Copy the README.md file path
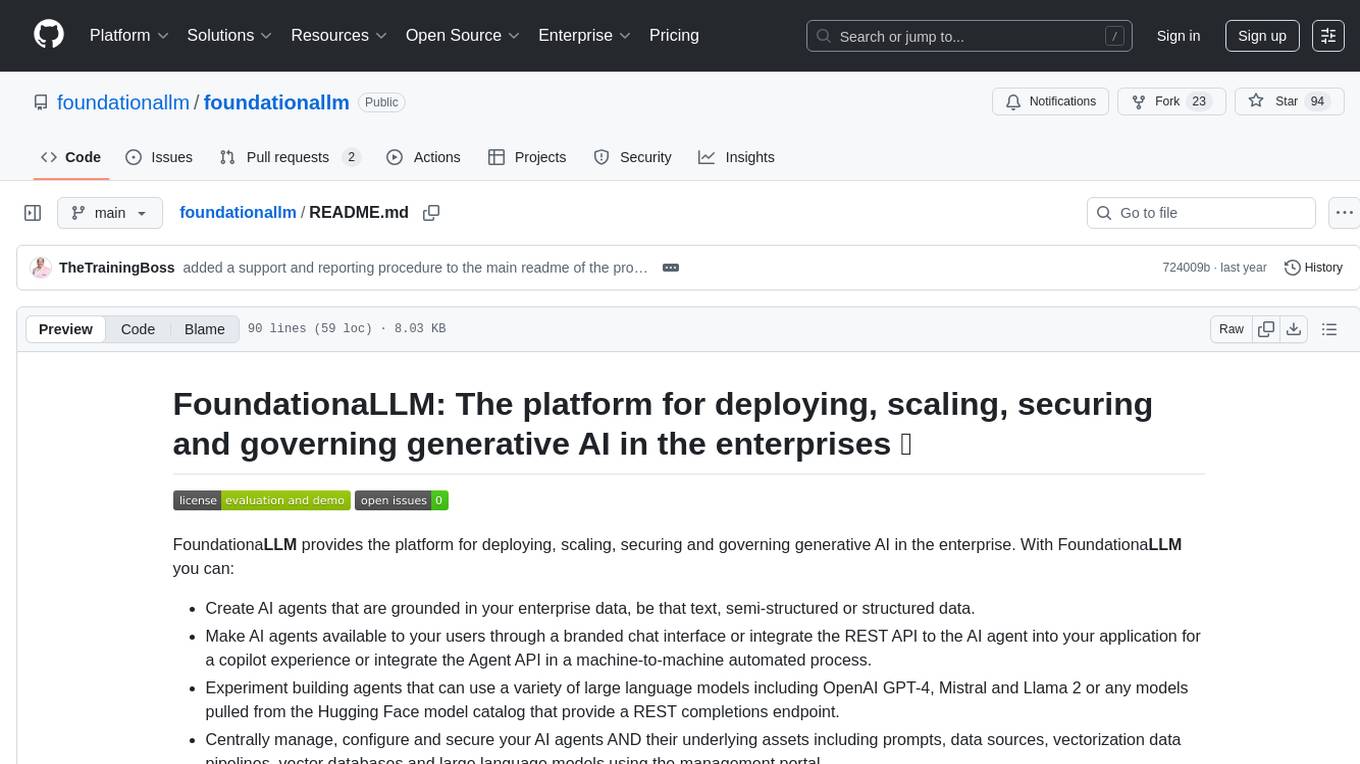This screenshot has height=764, width=1360. 431,213
